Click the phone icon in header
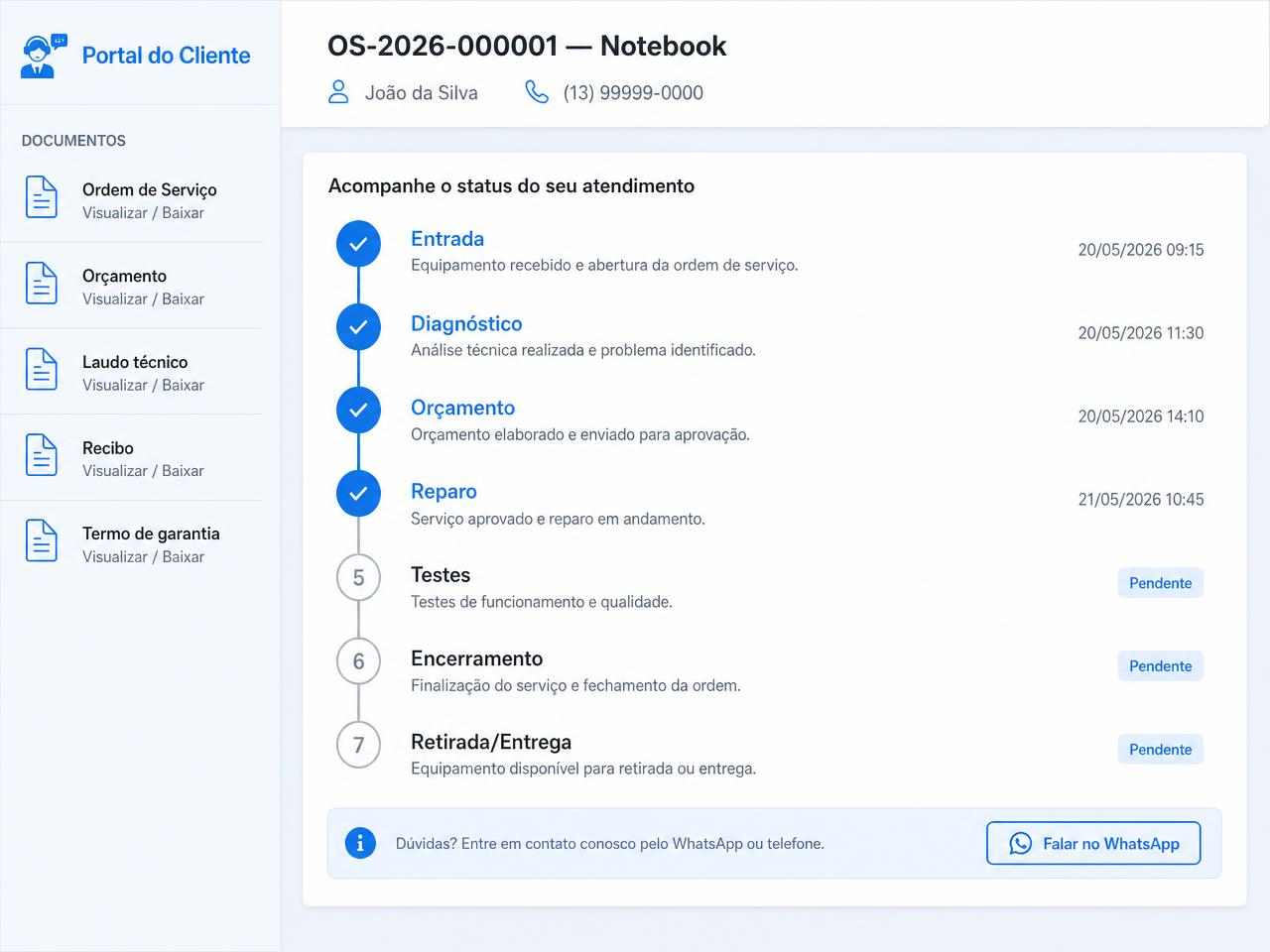Screen dimensions: 1270x952 [537, 92]
